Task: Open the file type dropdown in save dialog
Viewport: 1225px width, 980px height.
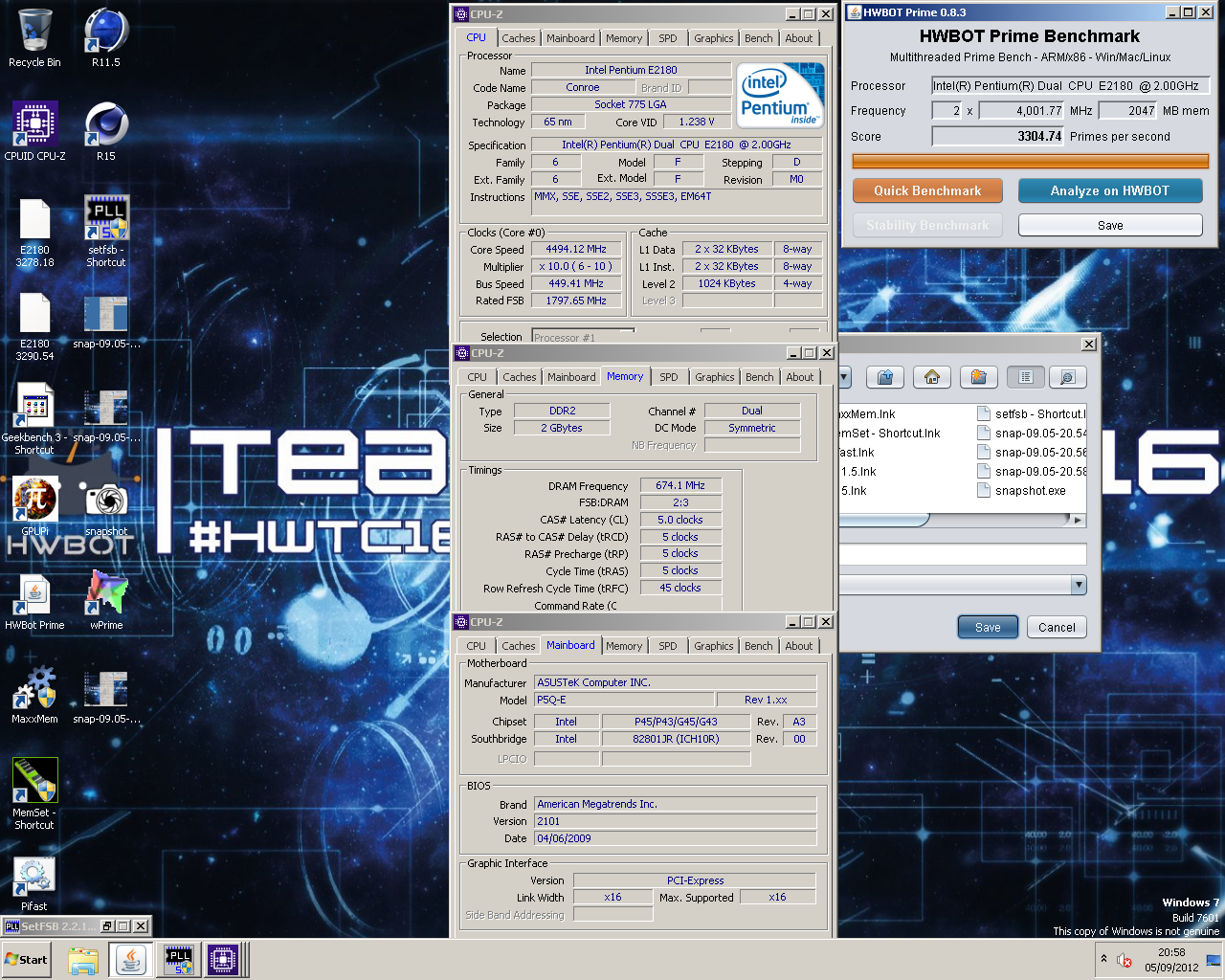Action: 1079,585
